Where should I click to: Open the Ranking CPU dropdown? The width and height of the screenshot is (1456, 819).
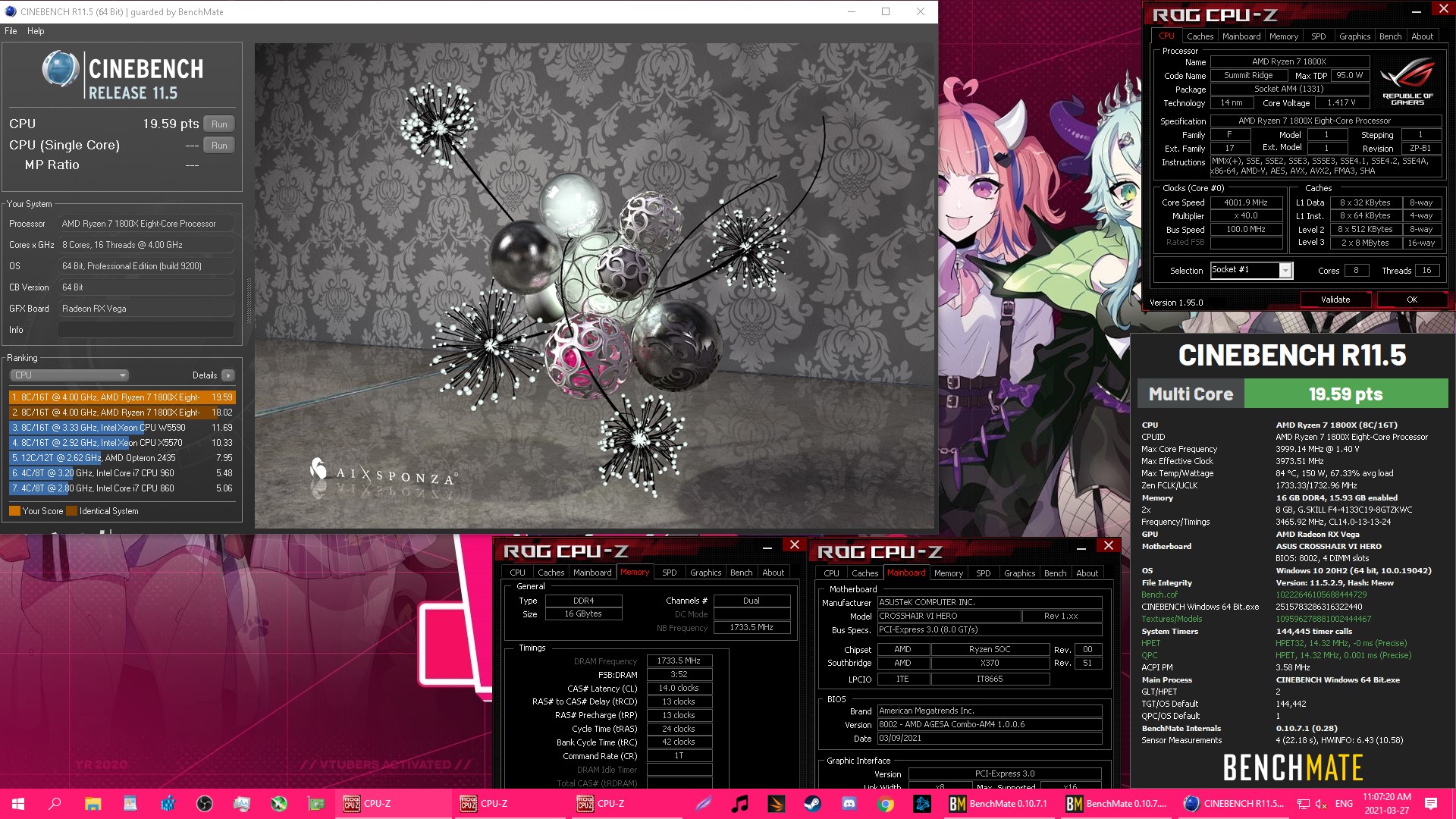[69, 375]
